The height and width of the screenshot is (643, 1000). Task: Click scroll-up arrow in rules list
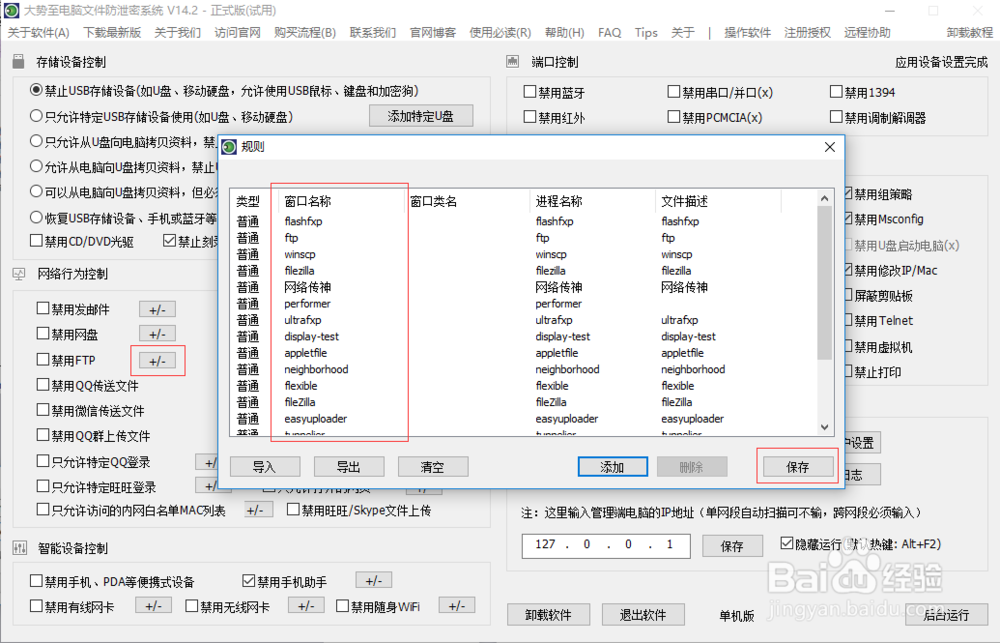coord(825,198)
